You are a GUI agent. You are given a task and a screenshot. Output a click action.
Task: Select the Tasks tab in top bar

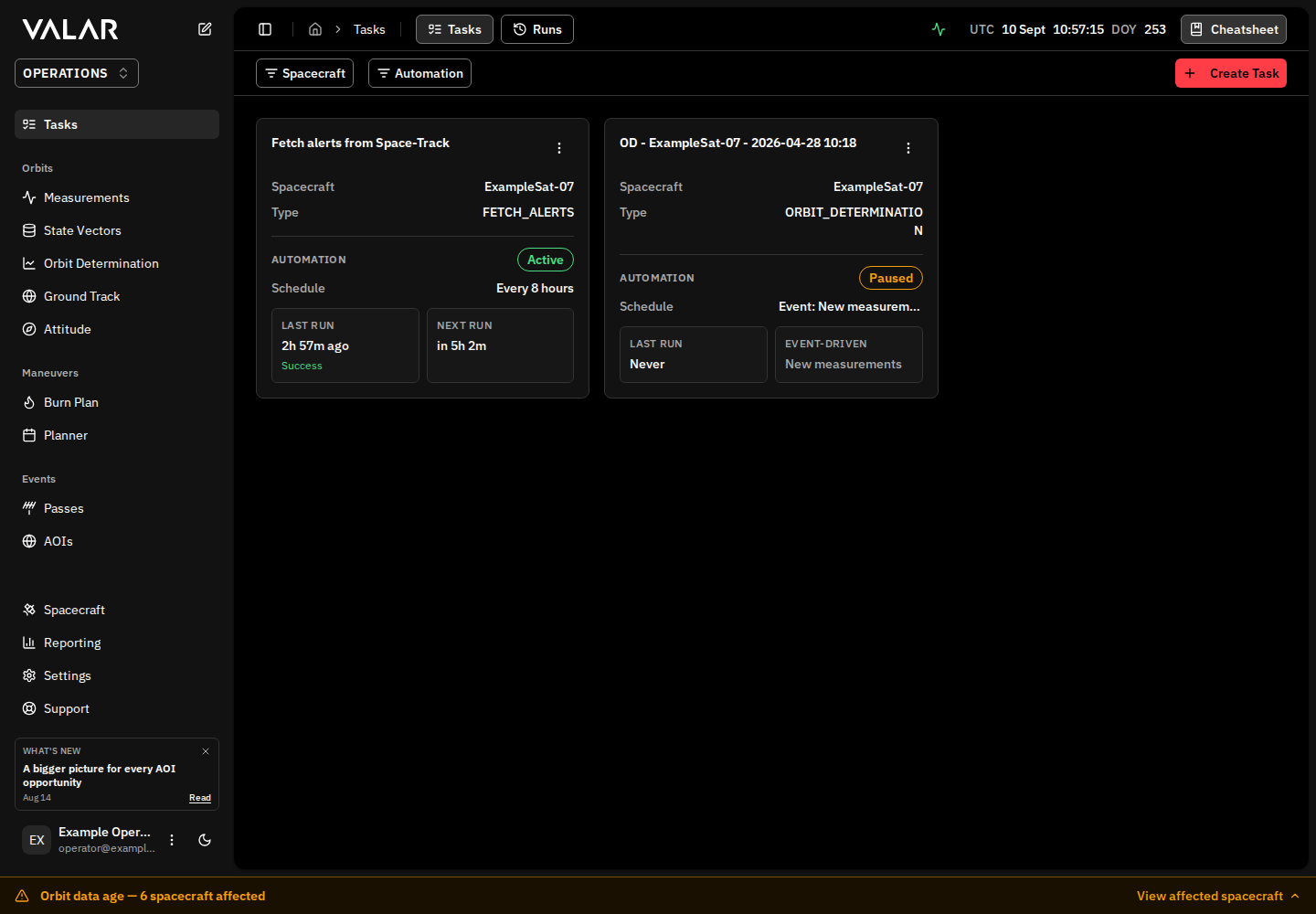point(454,29)
